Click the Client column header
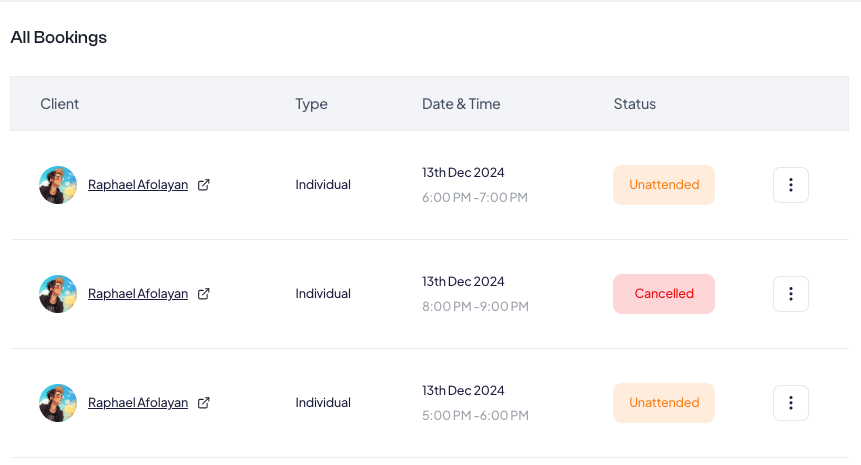861x465 pixels. [x=59, y=104]
